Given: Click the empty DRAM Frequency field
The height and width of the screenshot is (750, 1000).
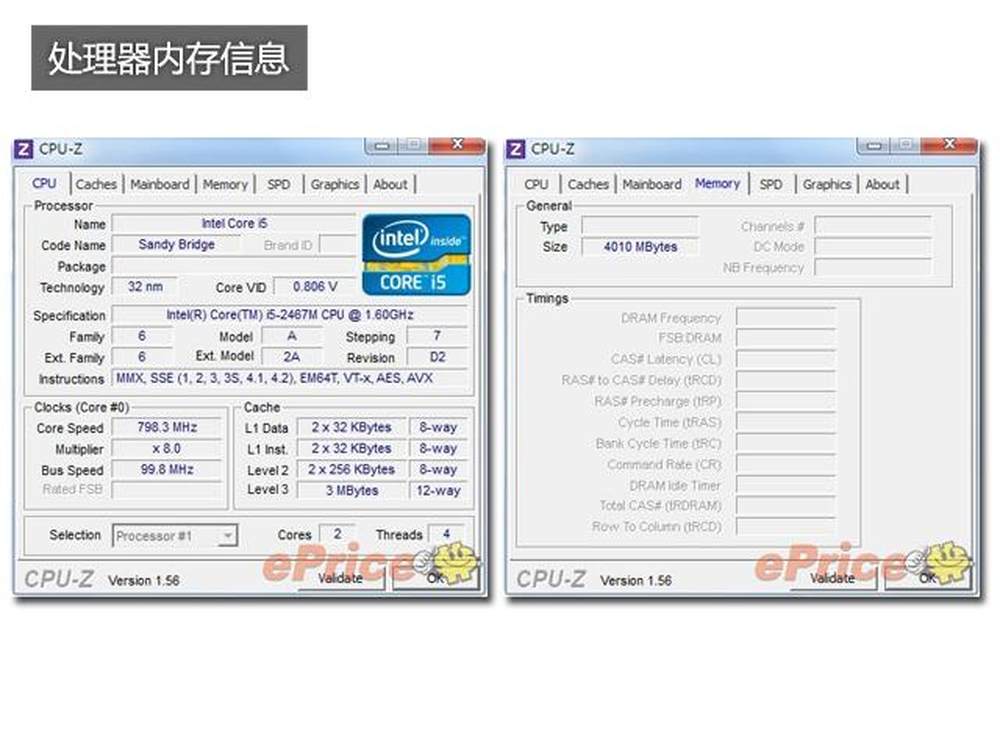Looking at the screenshot, I should click(786, 317).
